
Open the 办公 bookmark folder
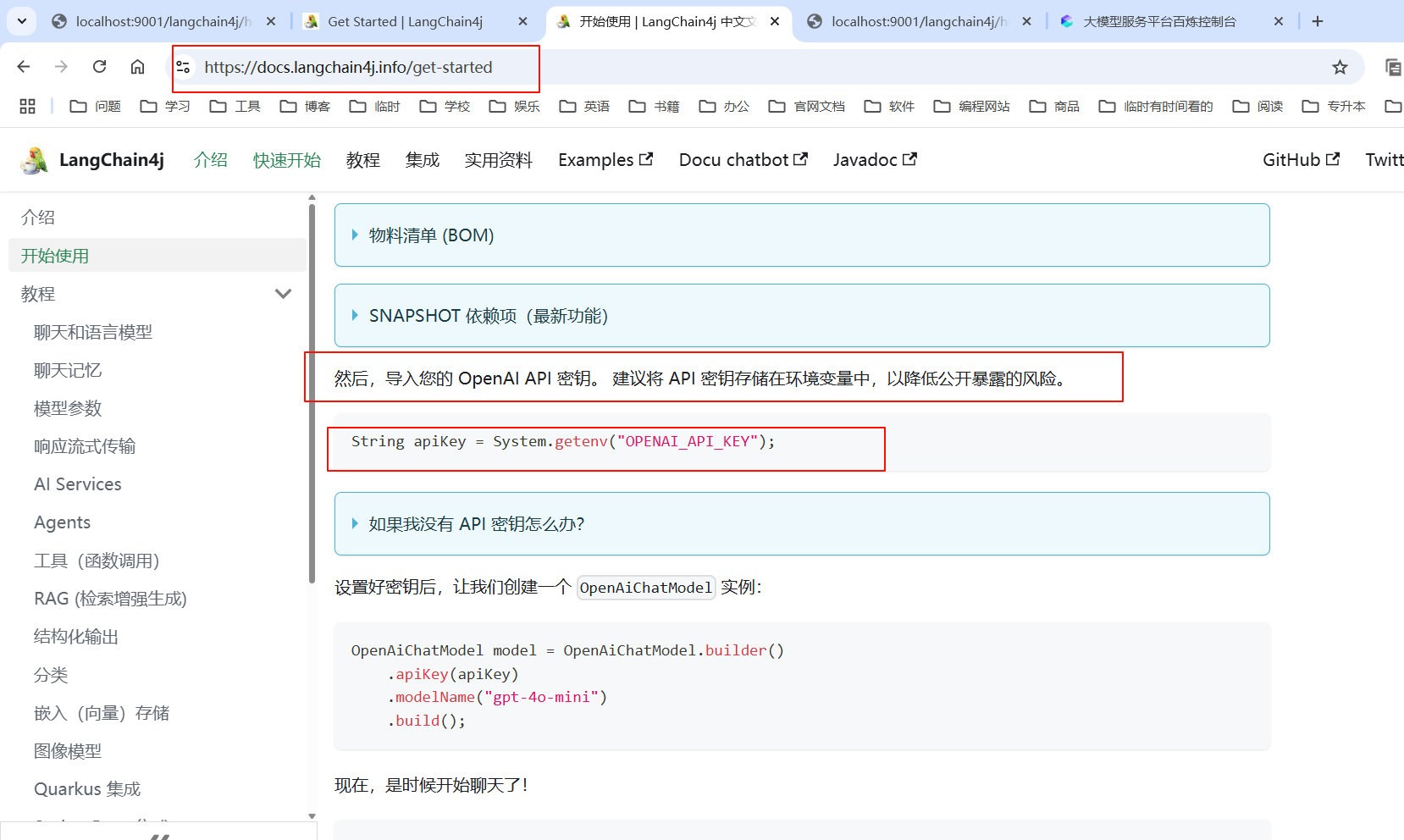pyautogui.click(x=725, y=106)
